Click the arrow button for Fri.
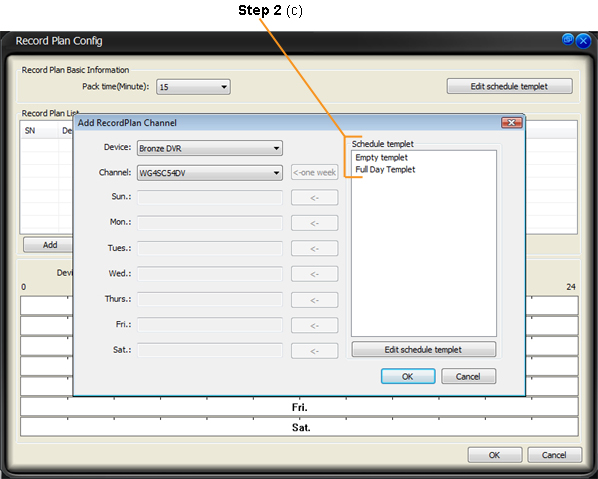 [x=315, y=325]
